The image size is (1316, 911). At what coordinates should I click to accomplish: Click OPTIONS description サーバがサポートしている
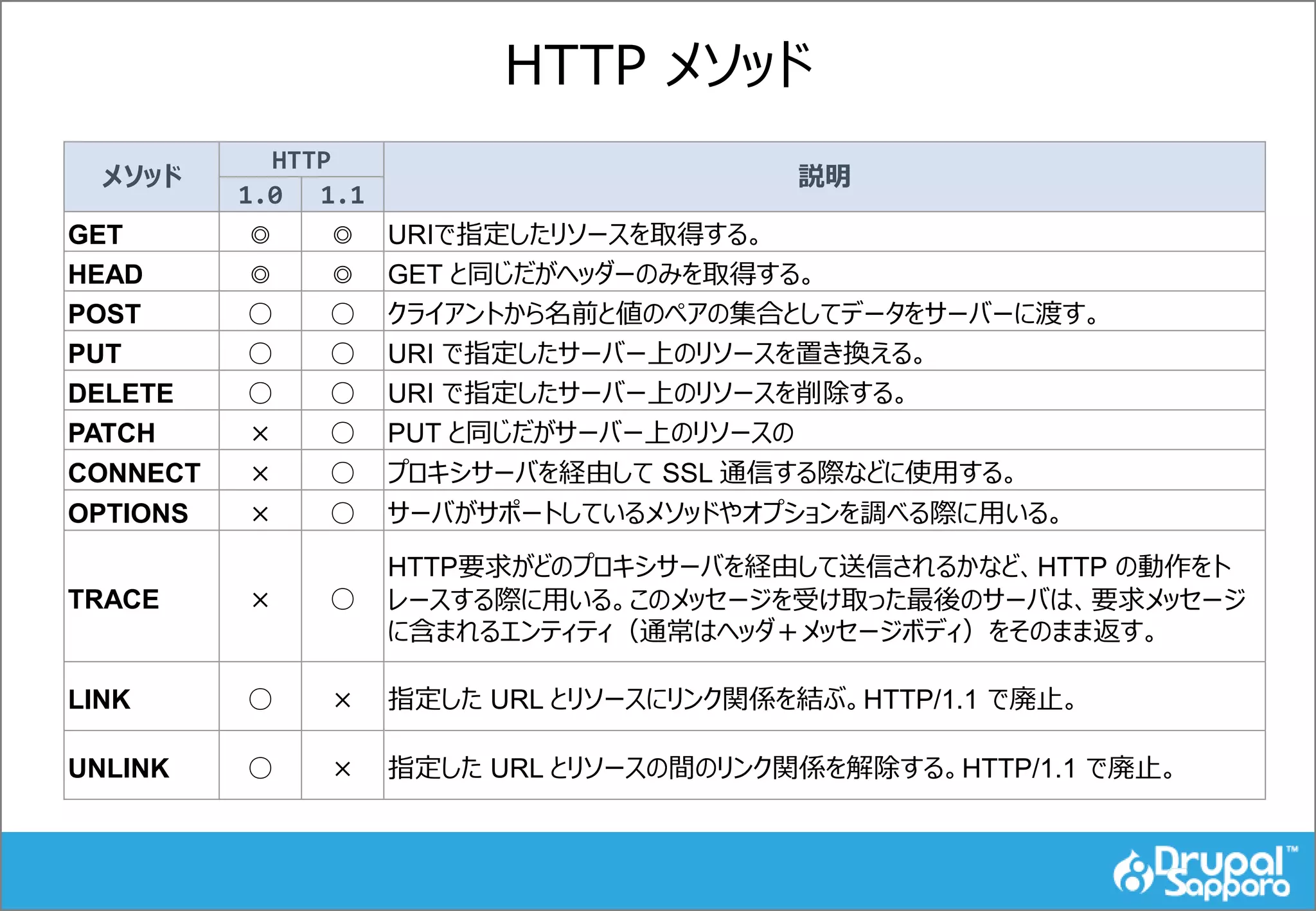724,513
